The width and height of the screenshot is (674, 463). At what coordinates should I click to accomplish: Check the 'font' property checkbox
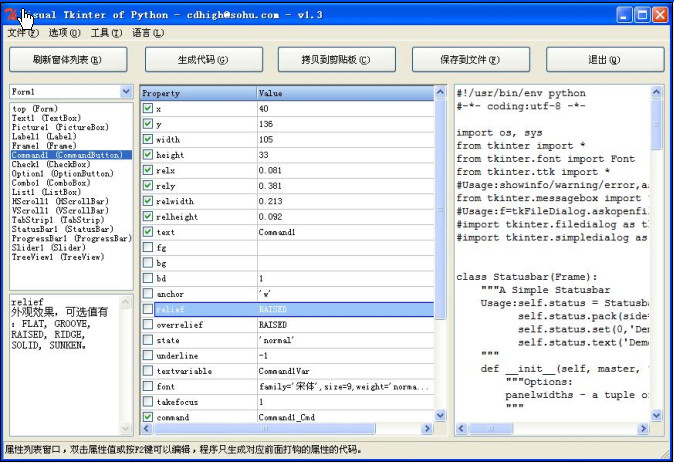click(148, 386)
